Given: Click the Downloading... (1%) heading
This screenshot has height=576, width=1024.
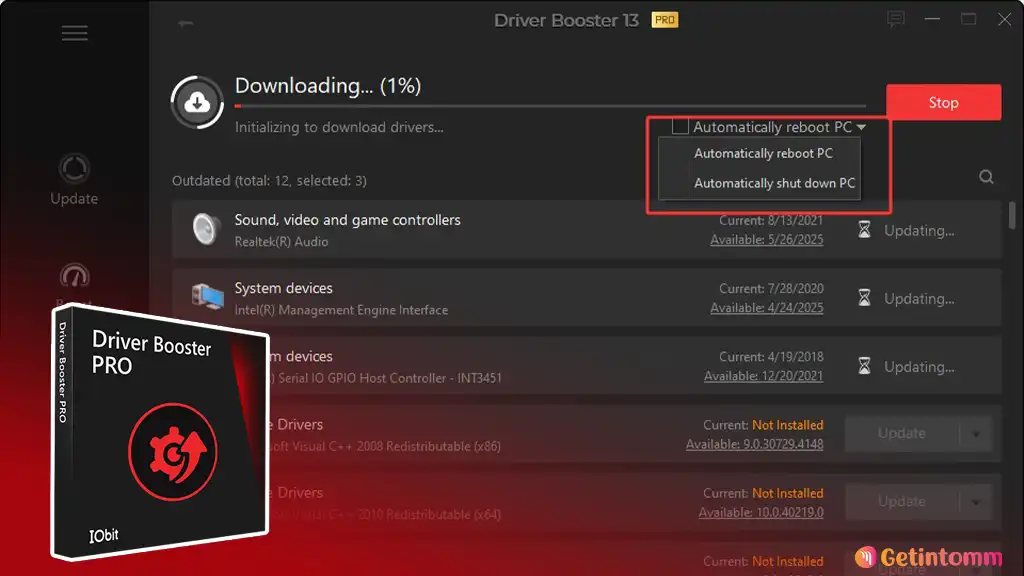Looking at the screenshot, I should pyautogui.click(x=328, y=86).
